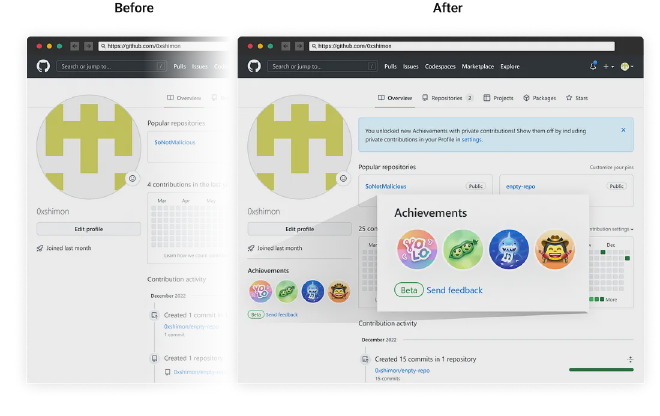Image resolution: width=660 pixels, height=416 pixels.
Task: Click the enlarged YOLO achievement badge
Action: pos(415,249)
